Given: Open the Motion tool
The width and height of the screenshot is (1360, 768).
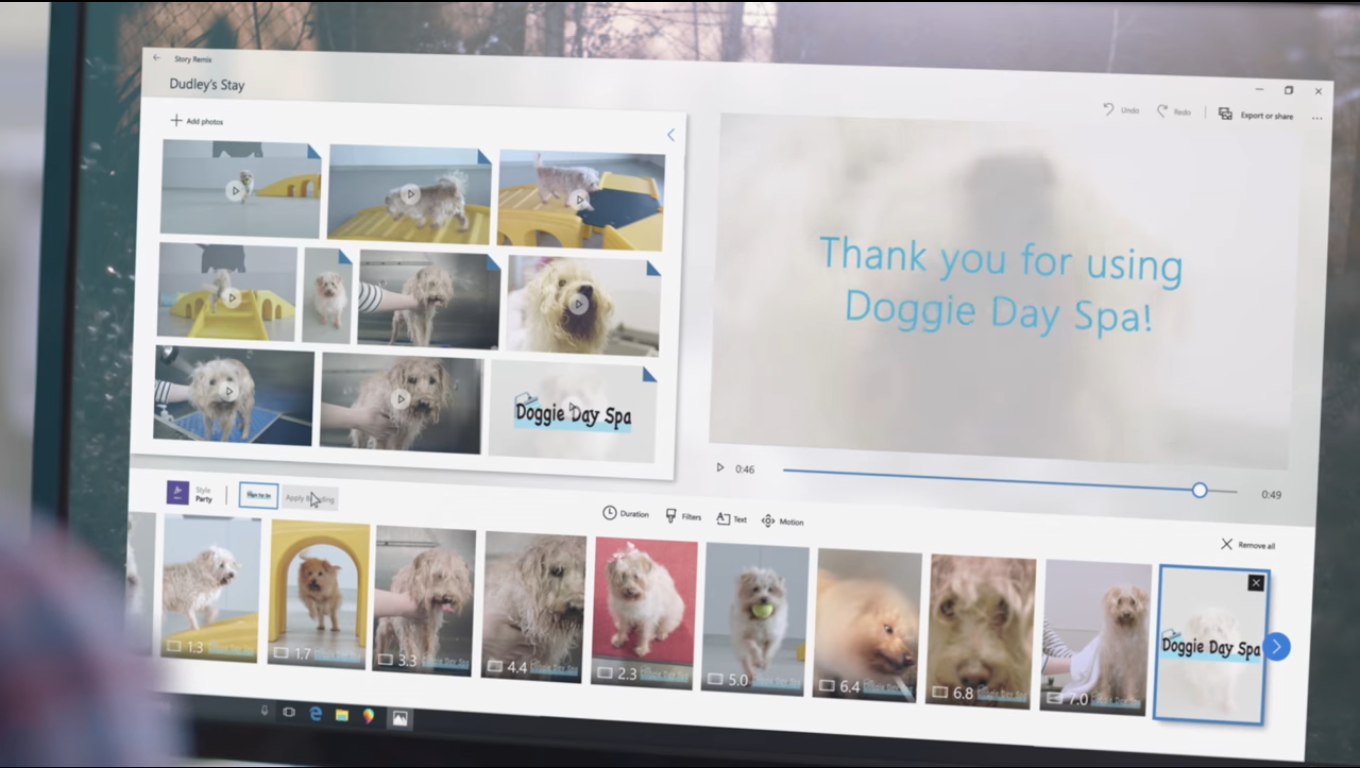Looking at the screenshot, I should click(x=782, y=521).
